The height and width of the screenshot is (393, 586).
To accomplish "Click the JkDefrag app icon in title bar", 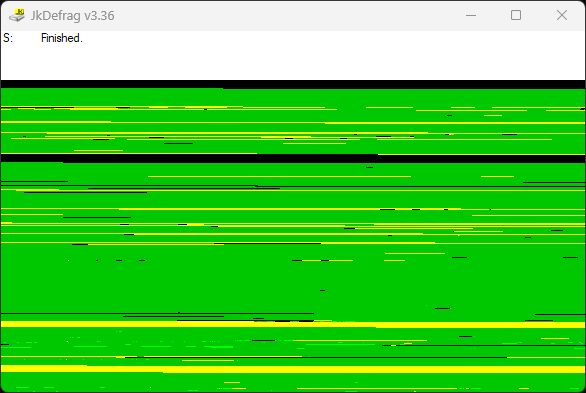I will pyautogui.click(x=17, y=15).
